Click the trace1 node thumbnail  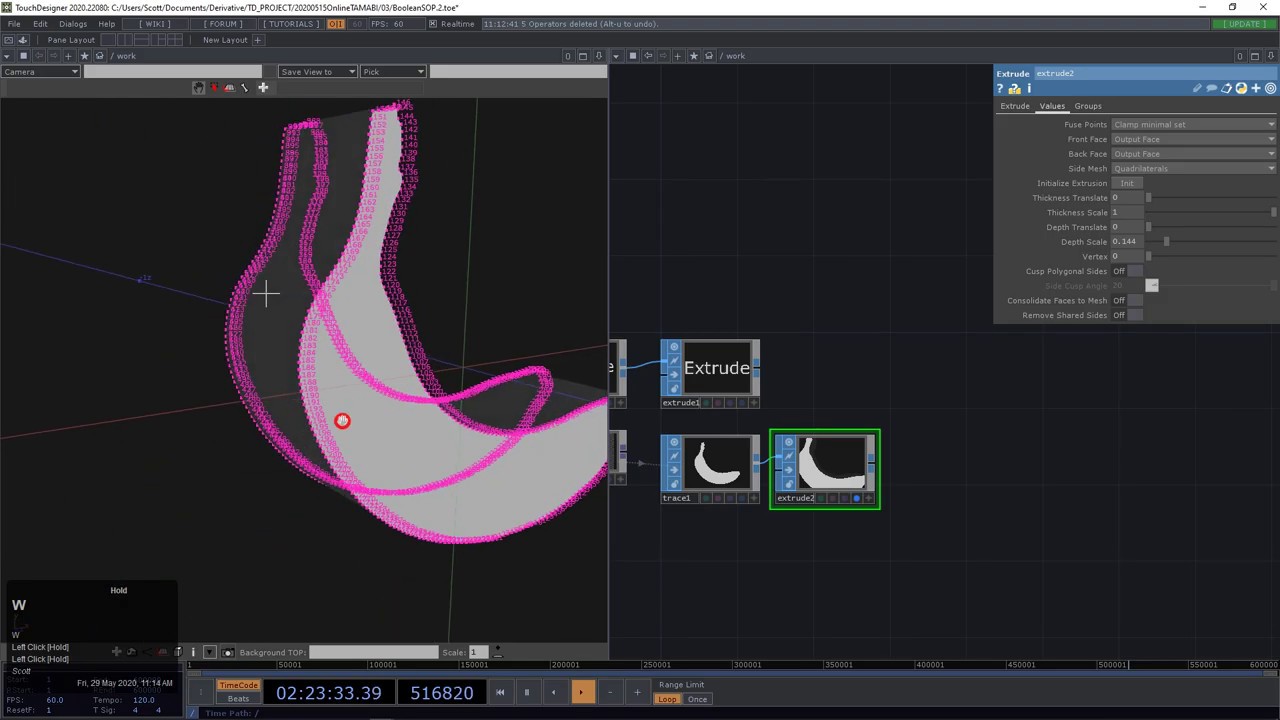pyautogui.click(x=719, y=463)
